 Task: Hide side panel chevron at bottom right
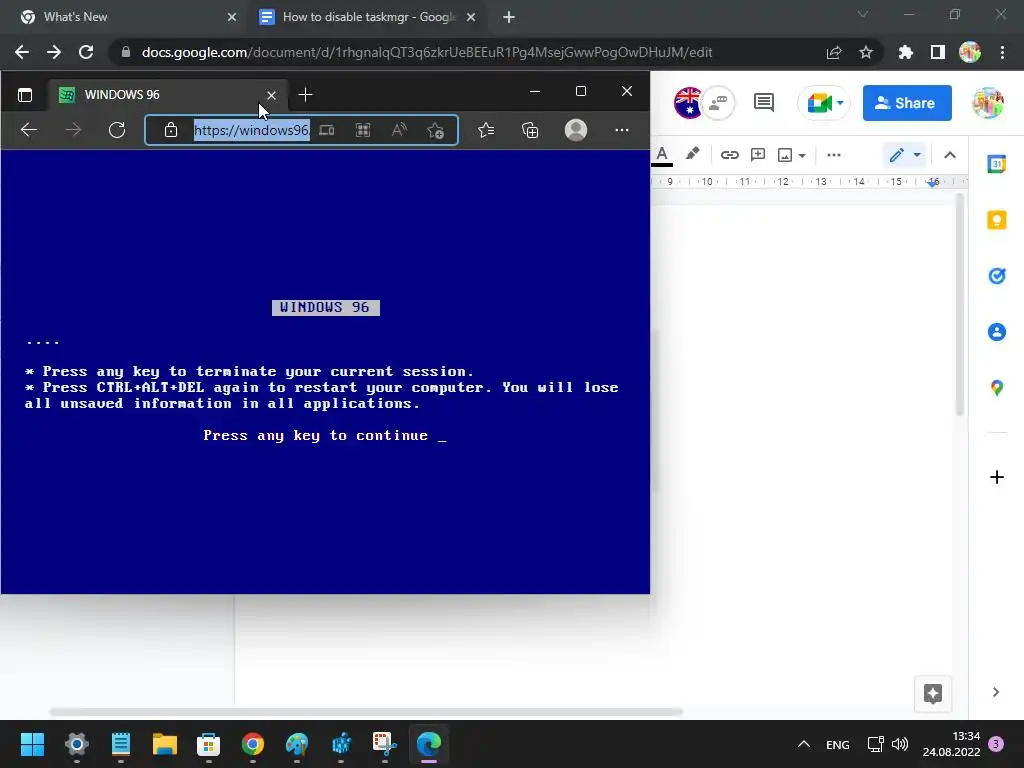(x=995, y=692)
